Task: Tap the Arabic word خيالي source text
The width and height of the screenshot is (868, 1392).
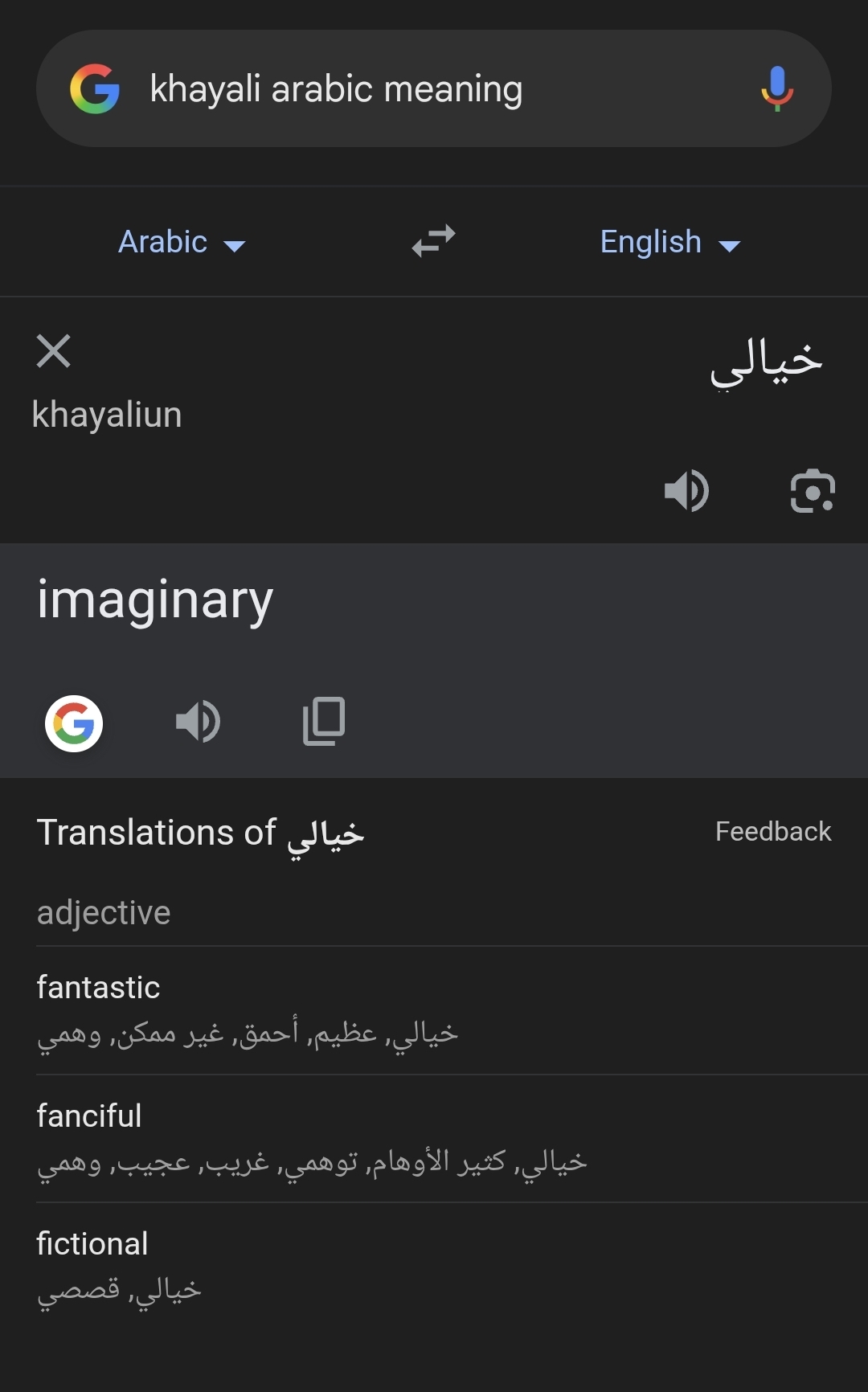Action: 766,362
